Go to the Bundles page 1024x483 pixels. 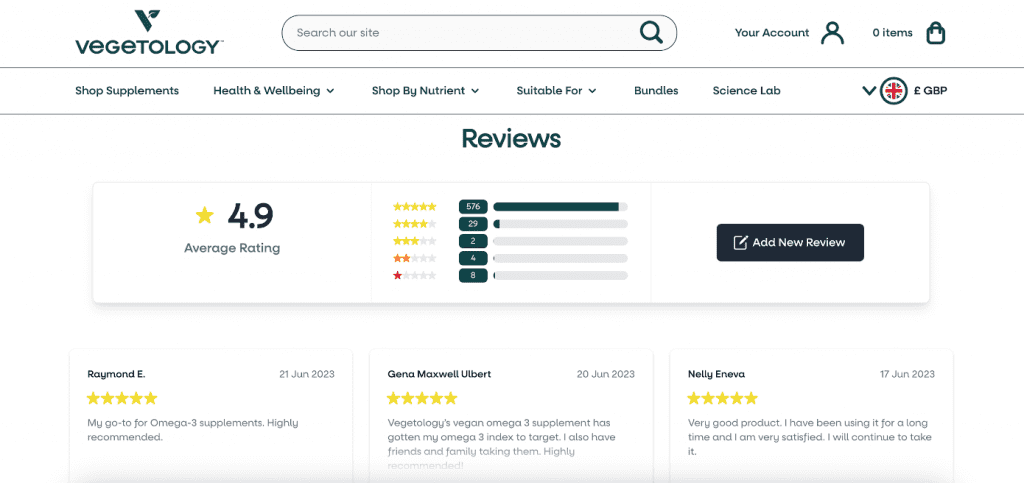(656, 91)
